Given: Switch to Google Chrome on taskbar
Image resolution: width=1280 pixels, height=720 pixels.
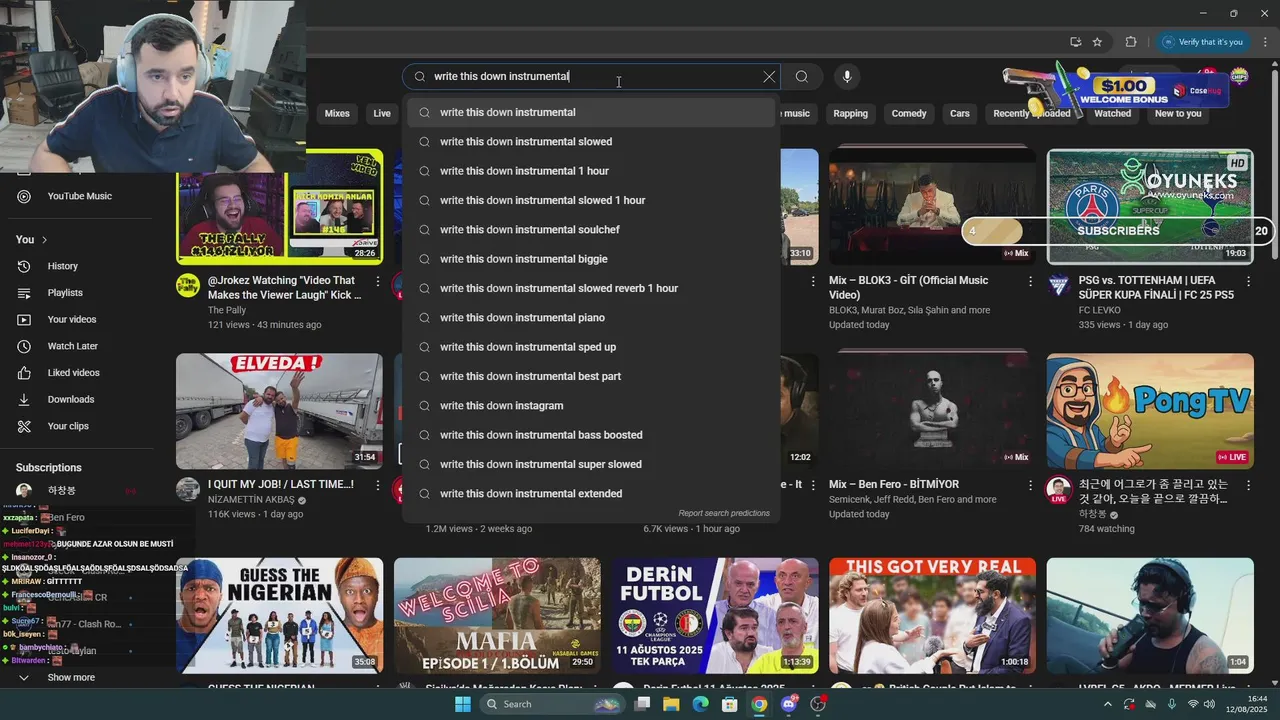Looking at the screenshot, I should tap(759, 704).
